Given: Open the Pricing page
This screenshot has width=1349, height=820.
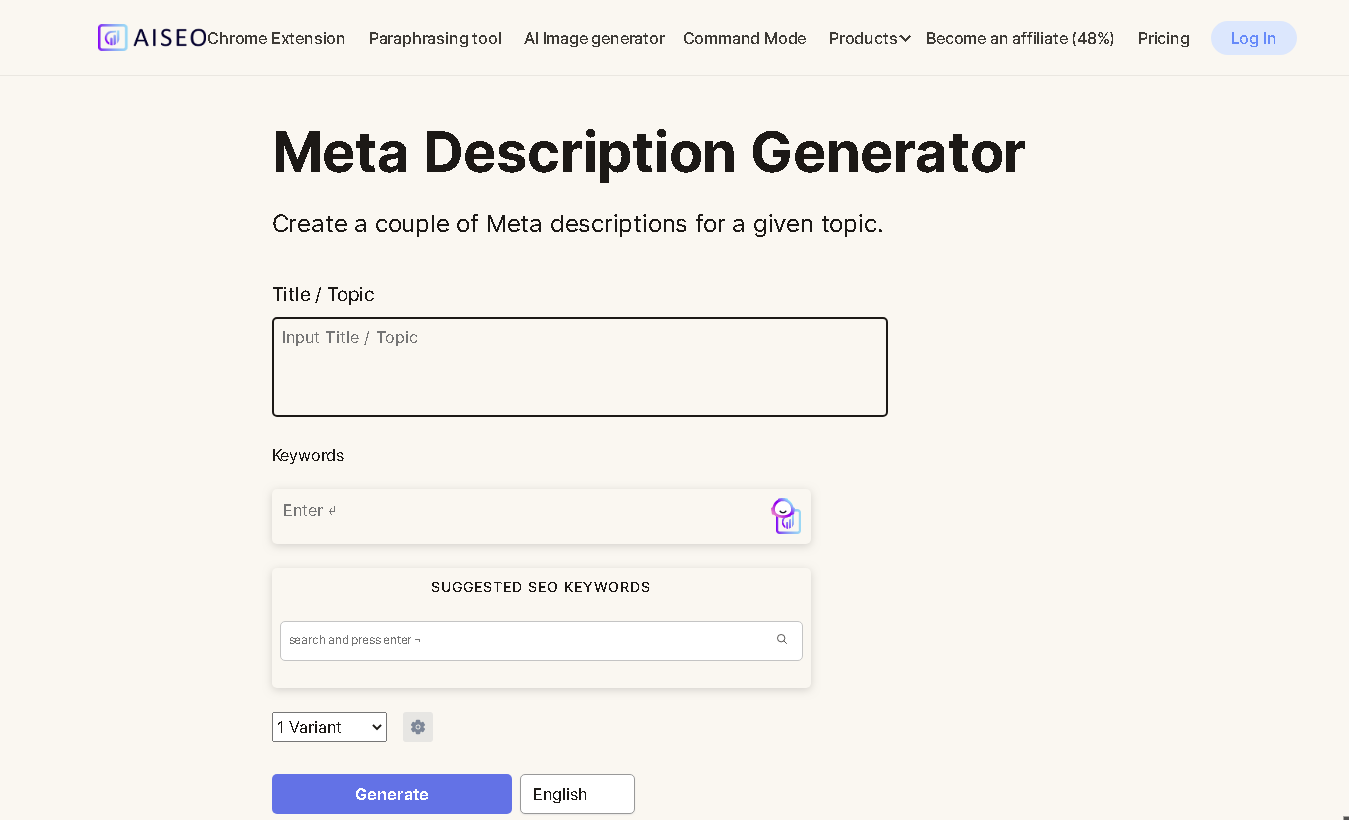Looking at the screenshot, I should point(1163,38).
